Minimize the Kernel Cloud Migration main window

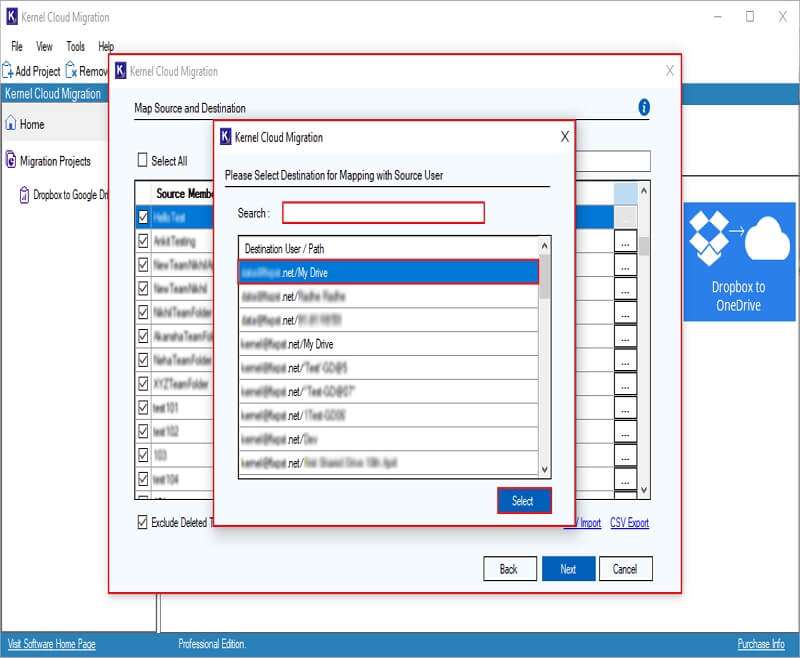pos(718,17)
